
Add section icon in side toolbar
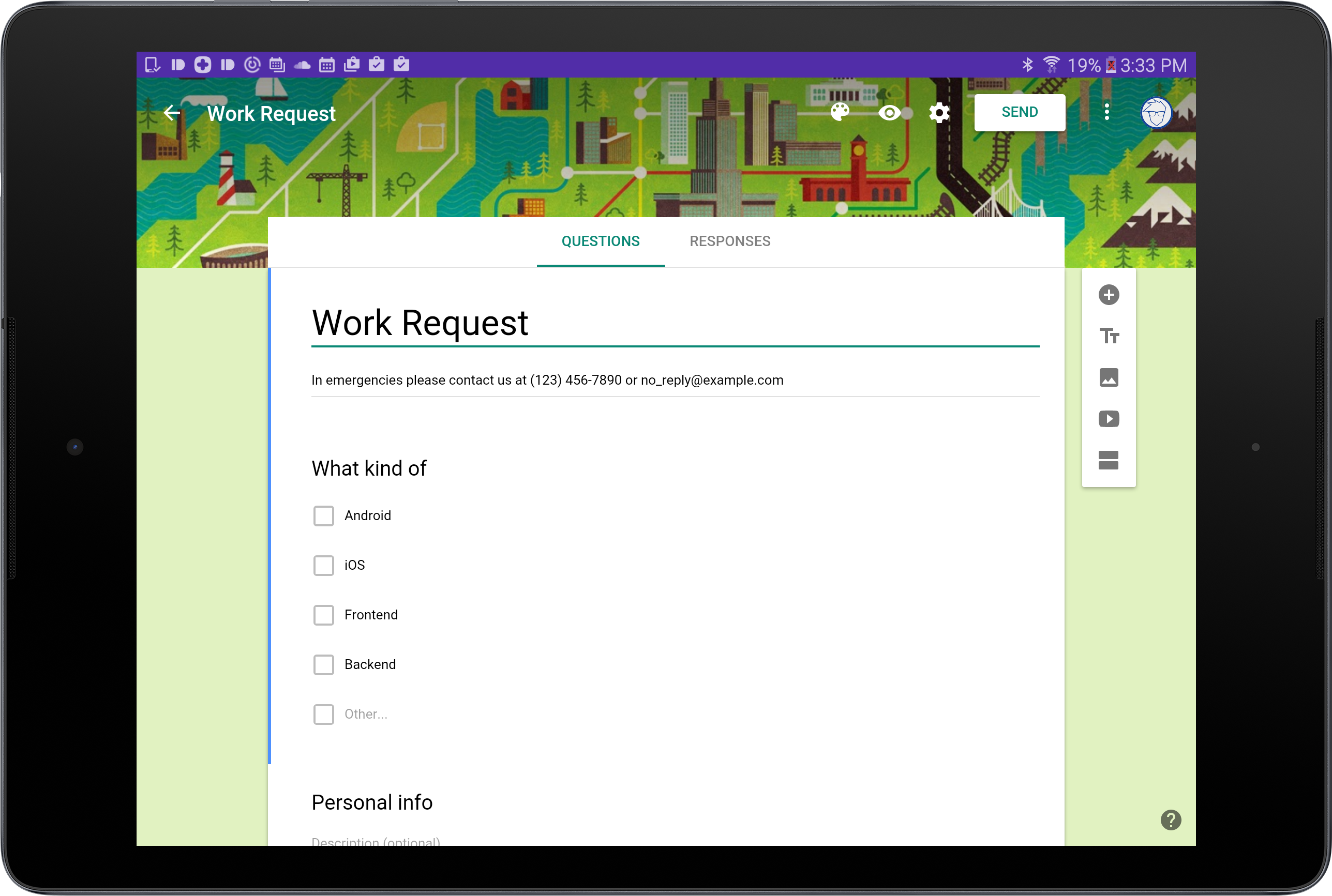tap(1109, 460)
